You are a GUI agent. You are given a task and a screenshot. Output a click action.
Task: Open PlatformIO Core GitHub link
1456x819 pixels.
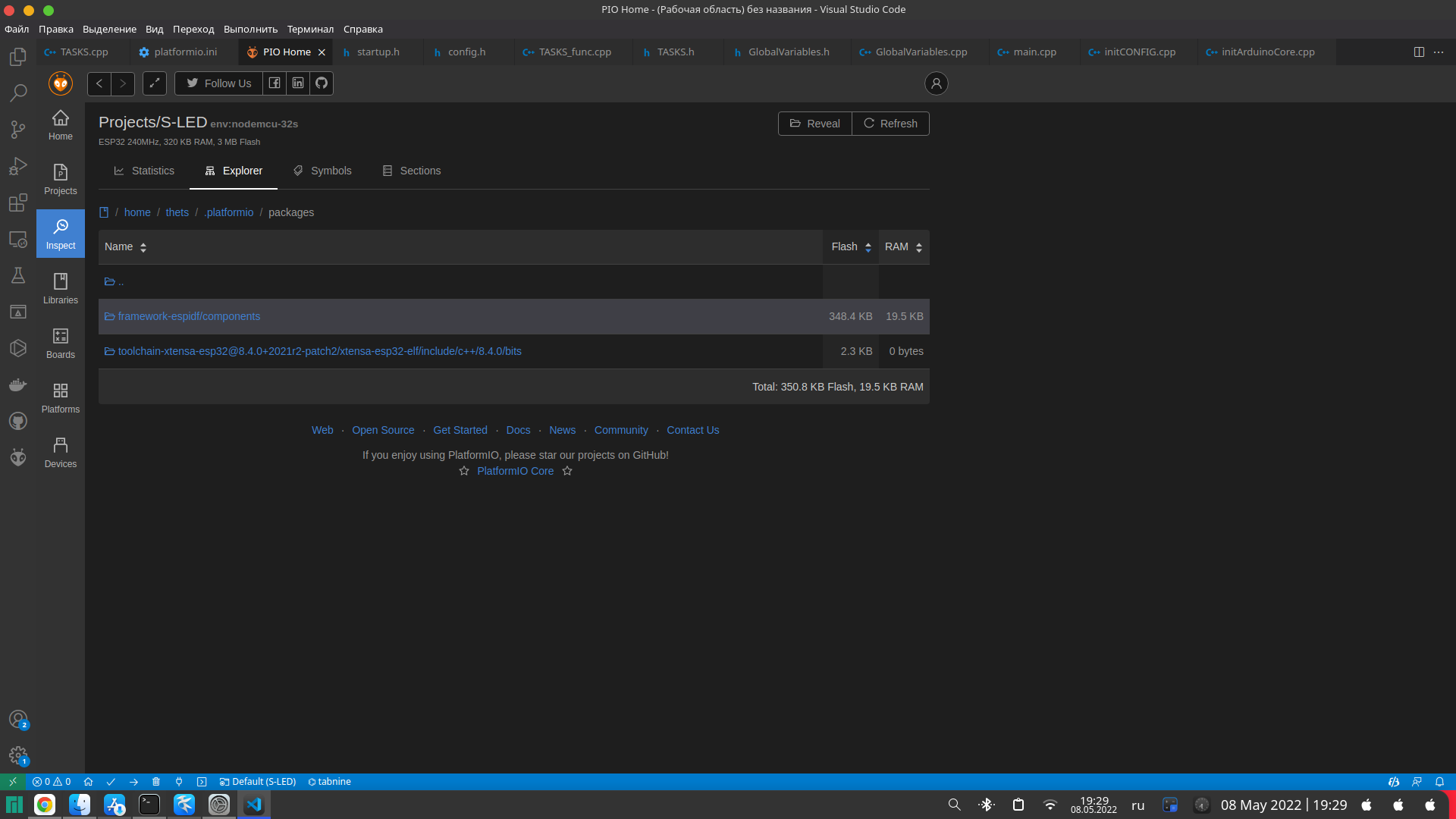pos(516,471)
